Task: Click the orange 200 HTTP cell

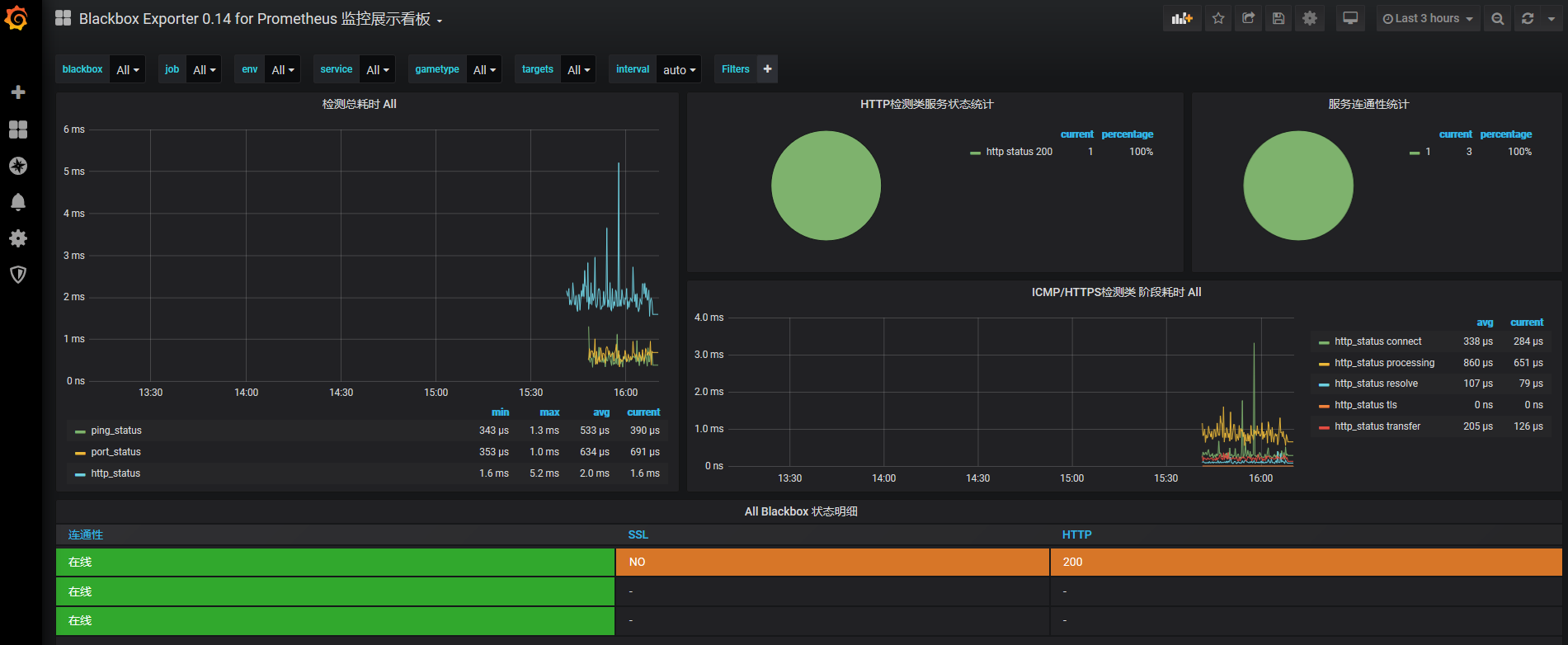Action: coord(1306,562)
